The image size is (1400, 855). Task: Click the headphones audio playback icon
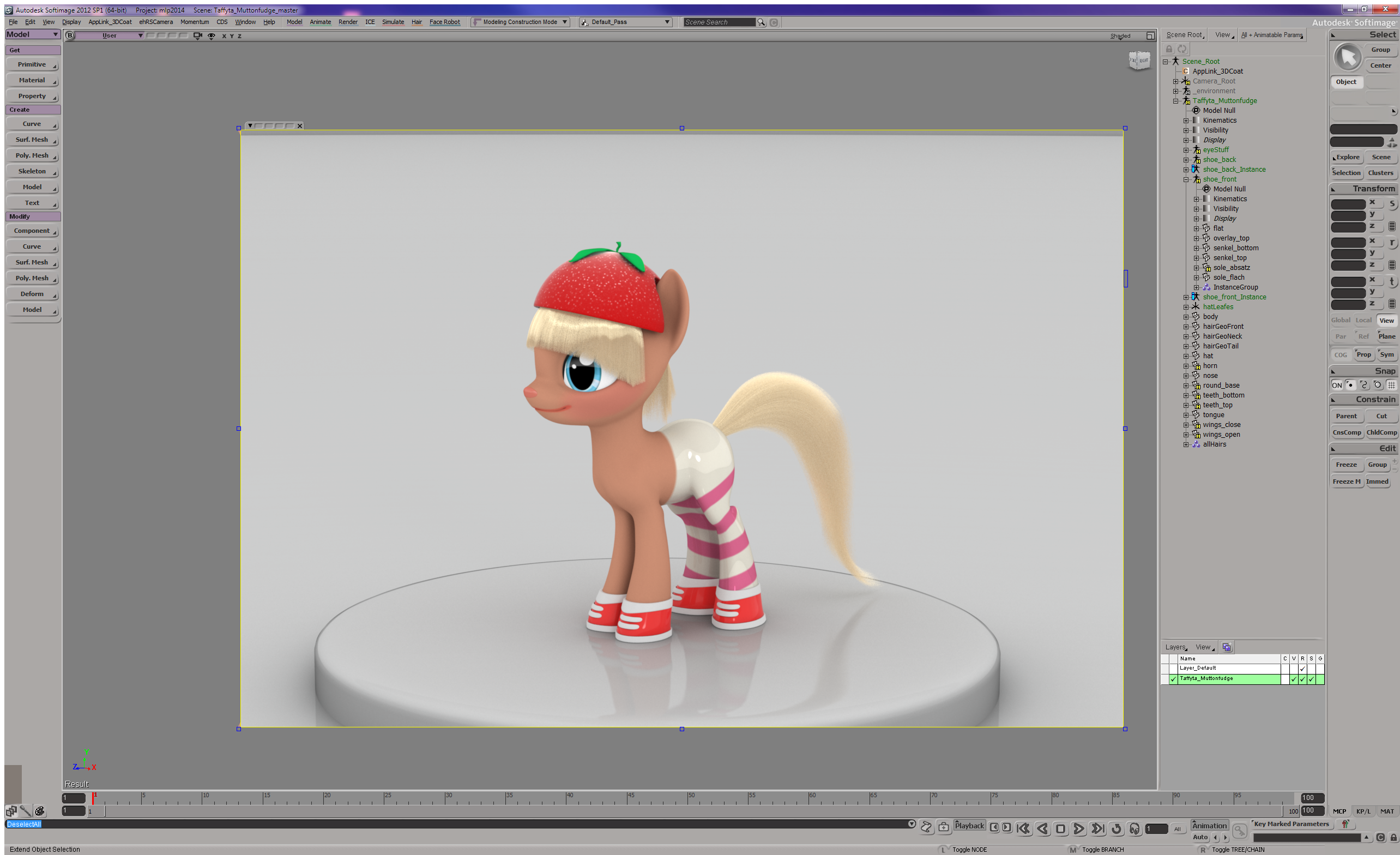(1135, 829)
